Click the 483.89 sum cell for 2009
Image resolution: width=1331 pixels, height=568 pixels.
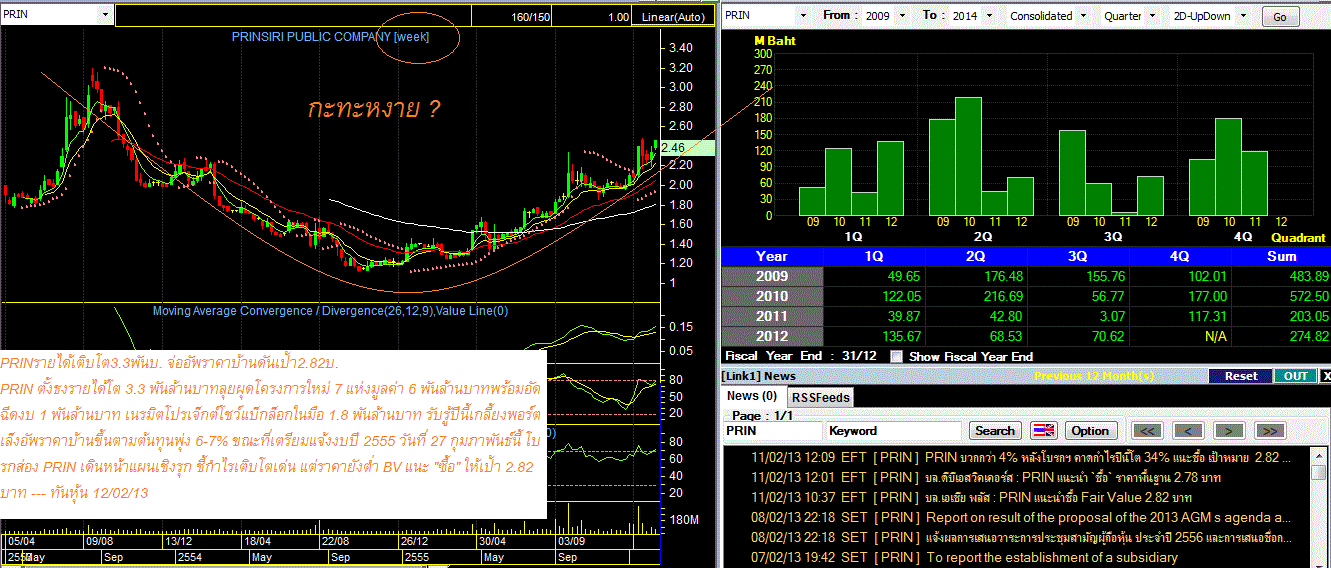tap(1281, 276)
